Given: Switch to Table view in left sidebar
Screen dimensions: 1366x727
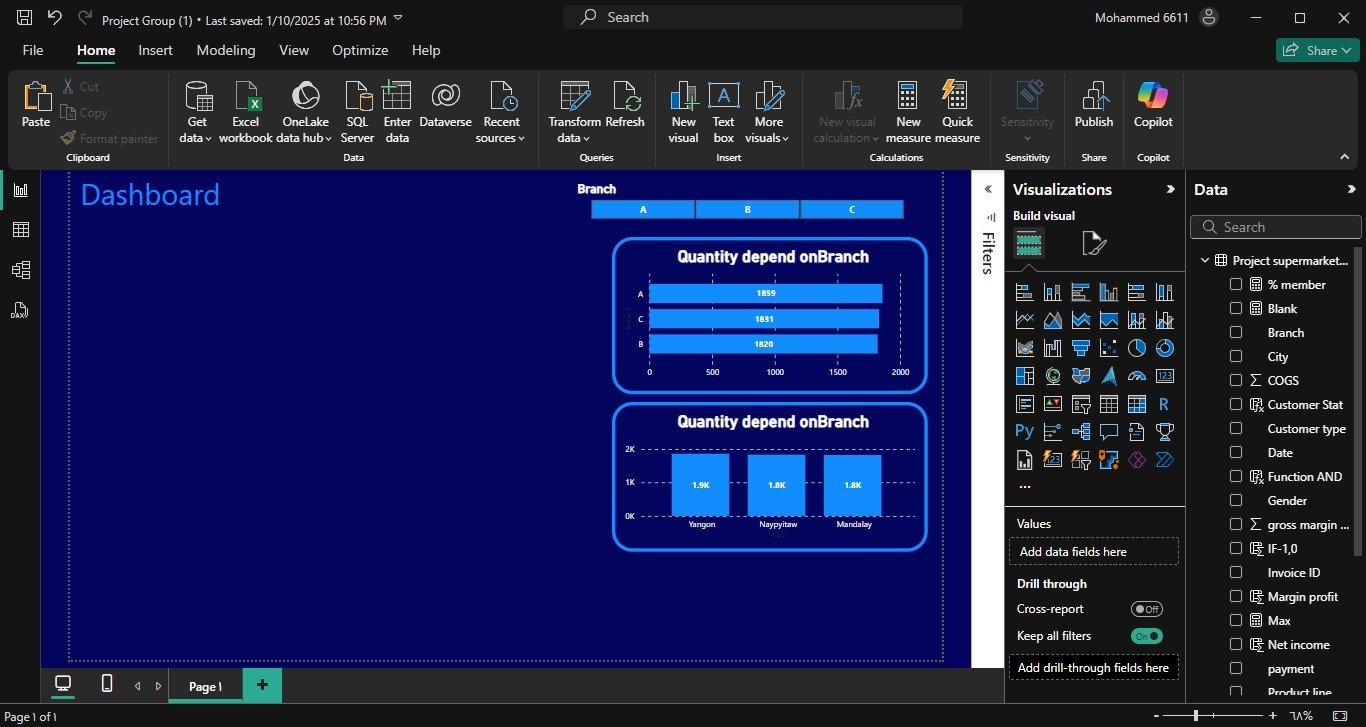Looking at the screenshot, I should tap(20, 230).
